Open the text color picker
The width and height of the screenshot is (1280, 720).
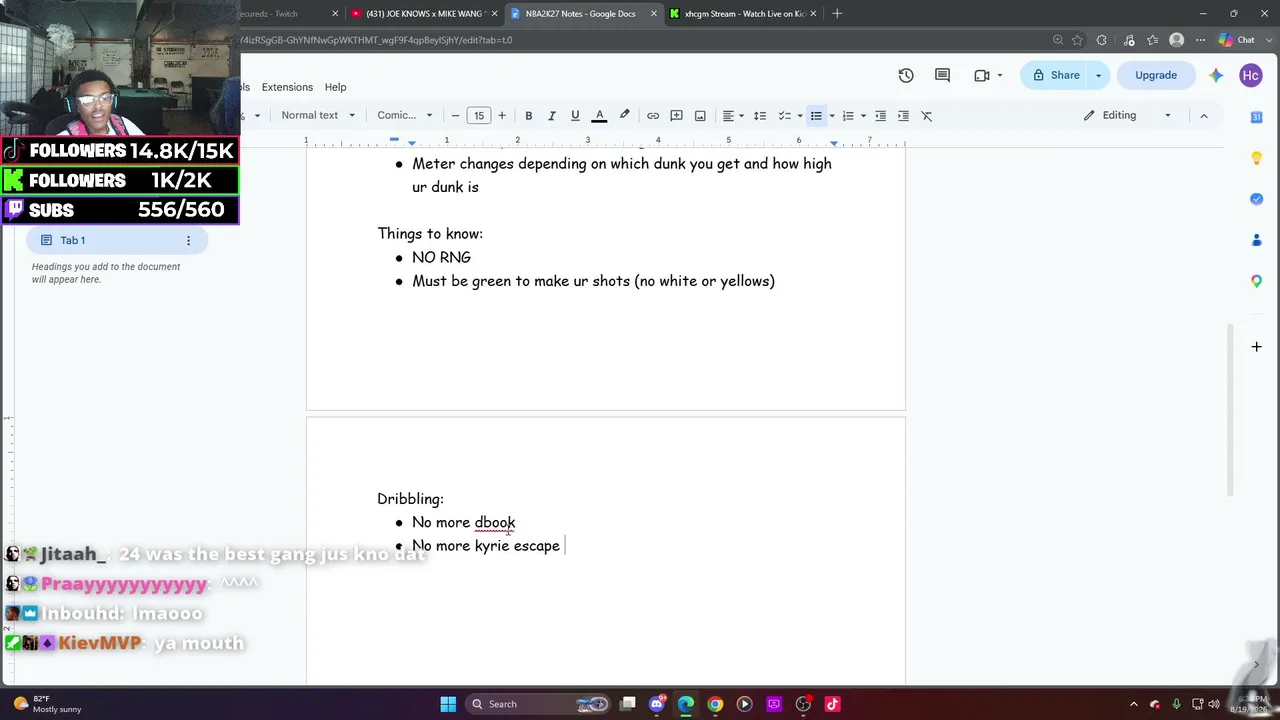(x=600, y=116)
